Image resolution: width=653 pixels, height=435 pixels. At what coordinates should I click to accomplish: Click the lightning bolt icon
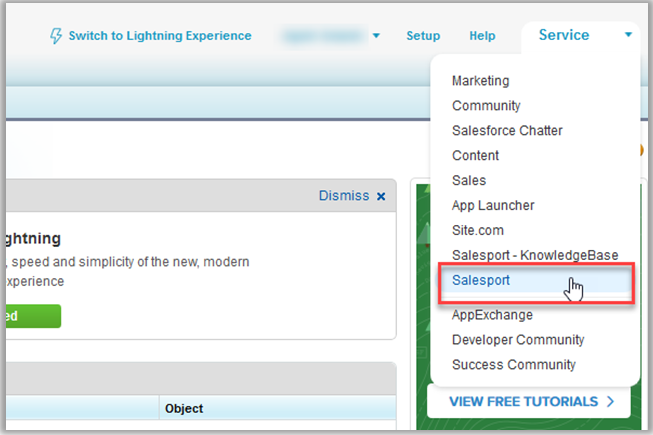coord(56,36)
